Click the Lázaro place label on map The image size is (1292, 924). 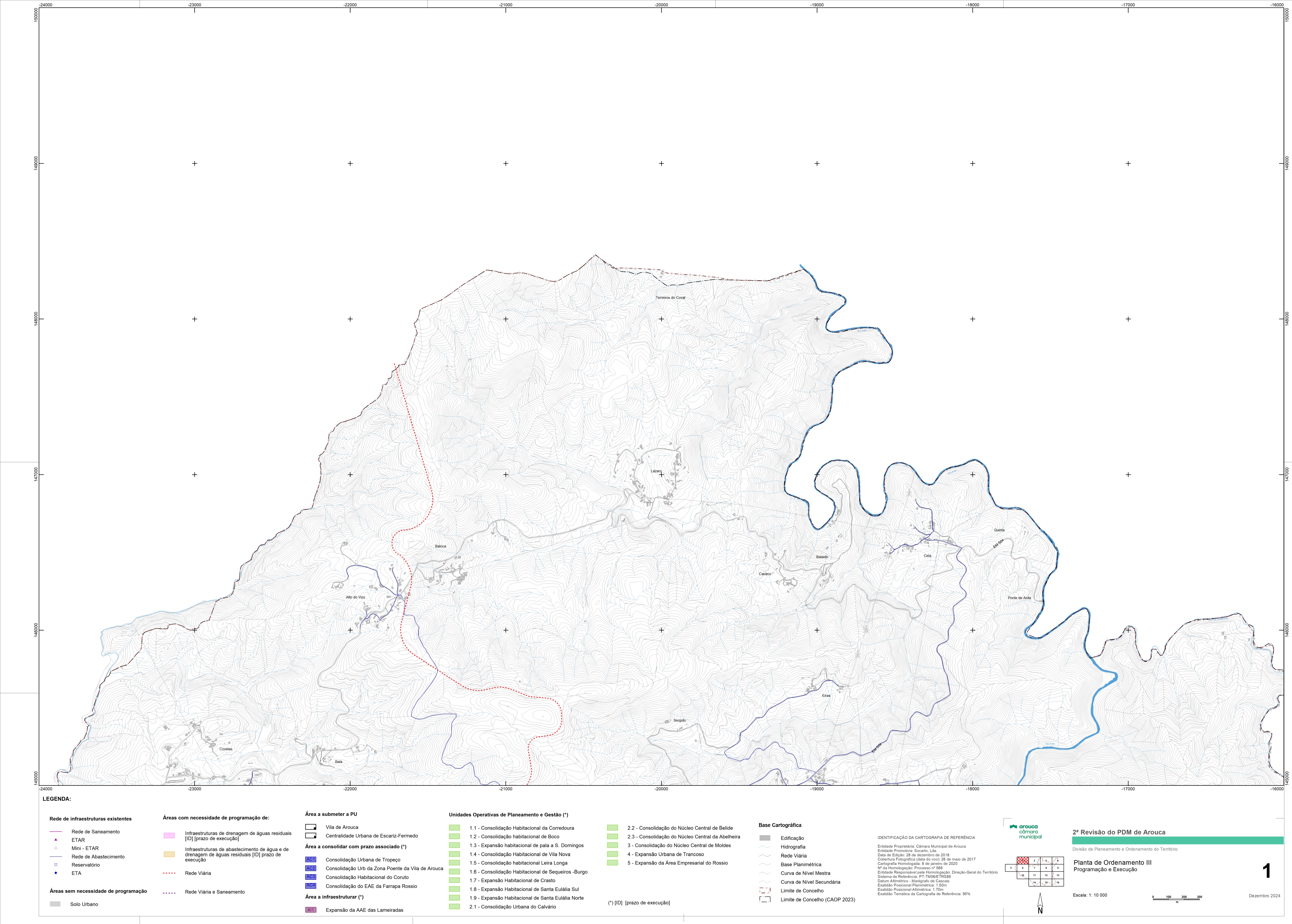[x=656, y=471]
